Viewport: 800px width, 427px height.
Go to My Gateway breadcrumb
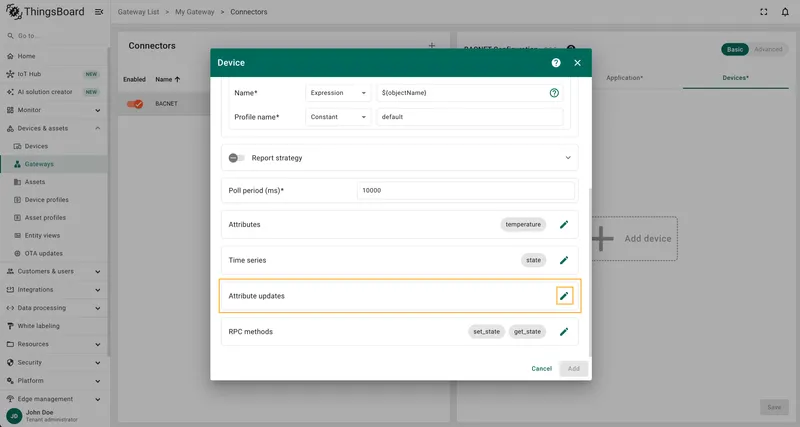194,12
